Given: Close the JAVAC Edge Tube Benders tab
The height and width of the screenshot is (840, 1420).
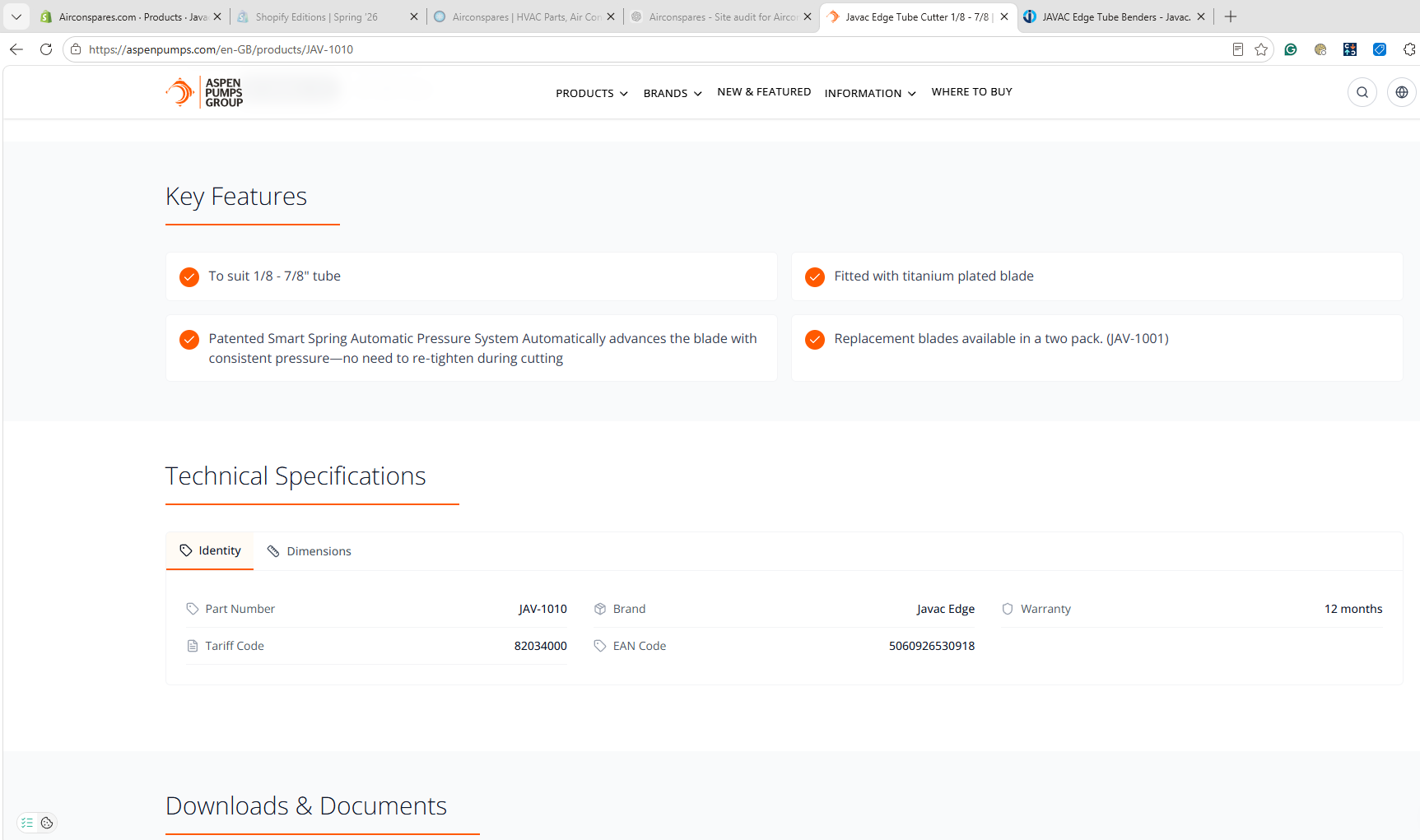Looking at the screenshot, I should 1201,16.
